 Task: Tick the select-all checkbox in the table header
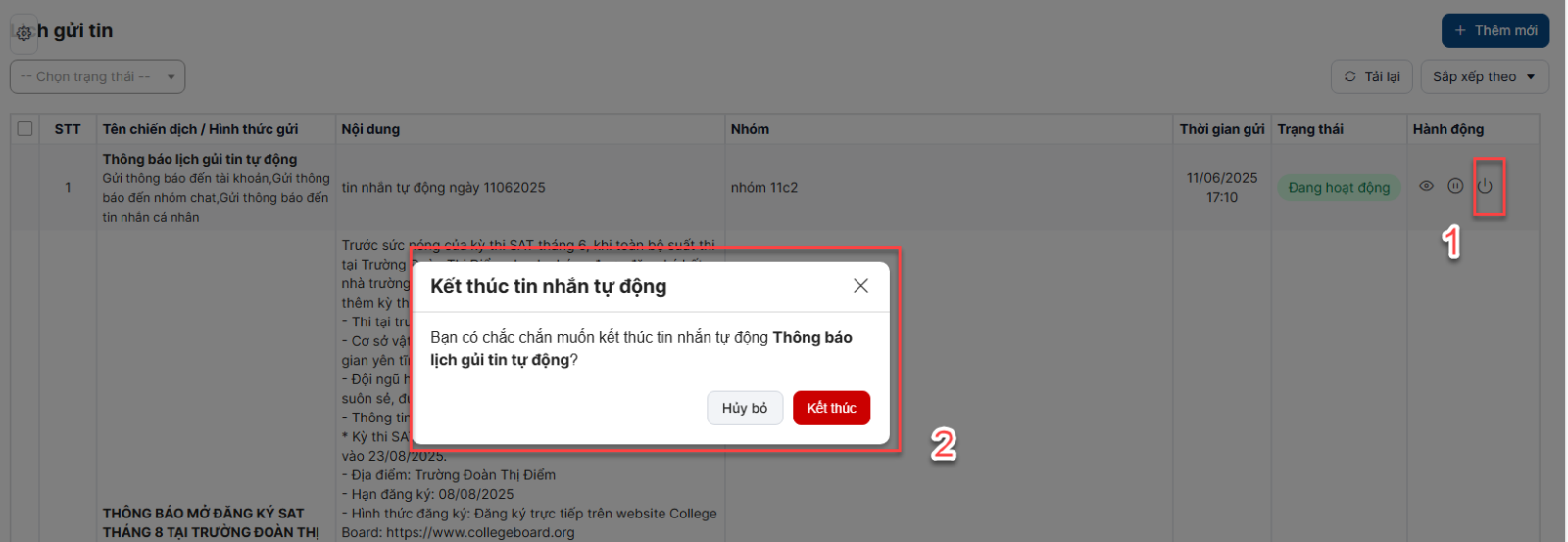coord(25,128)
